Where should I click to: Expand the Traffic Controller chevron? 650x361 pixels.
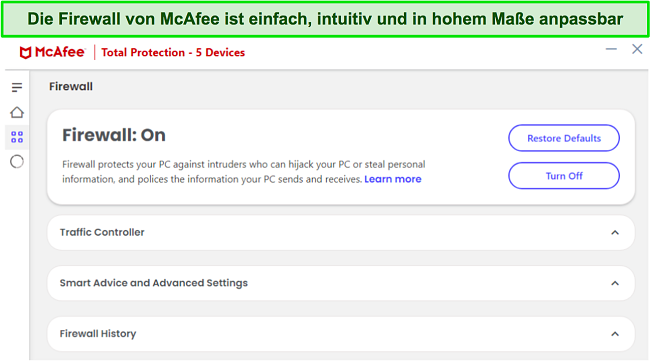(x=615, y=233)
